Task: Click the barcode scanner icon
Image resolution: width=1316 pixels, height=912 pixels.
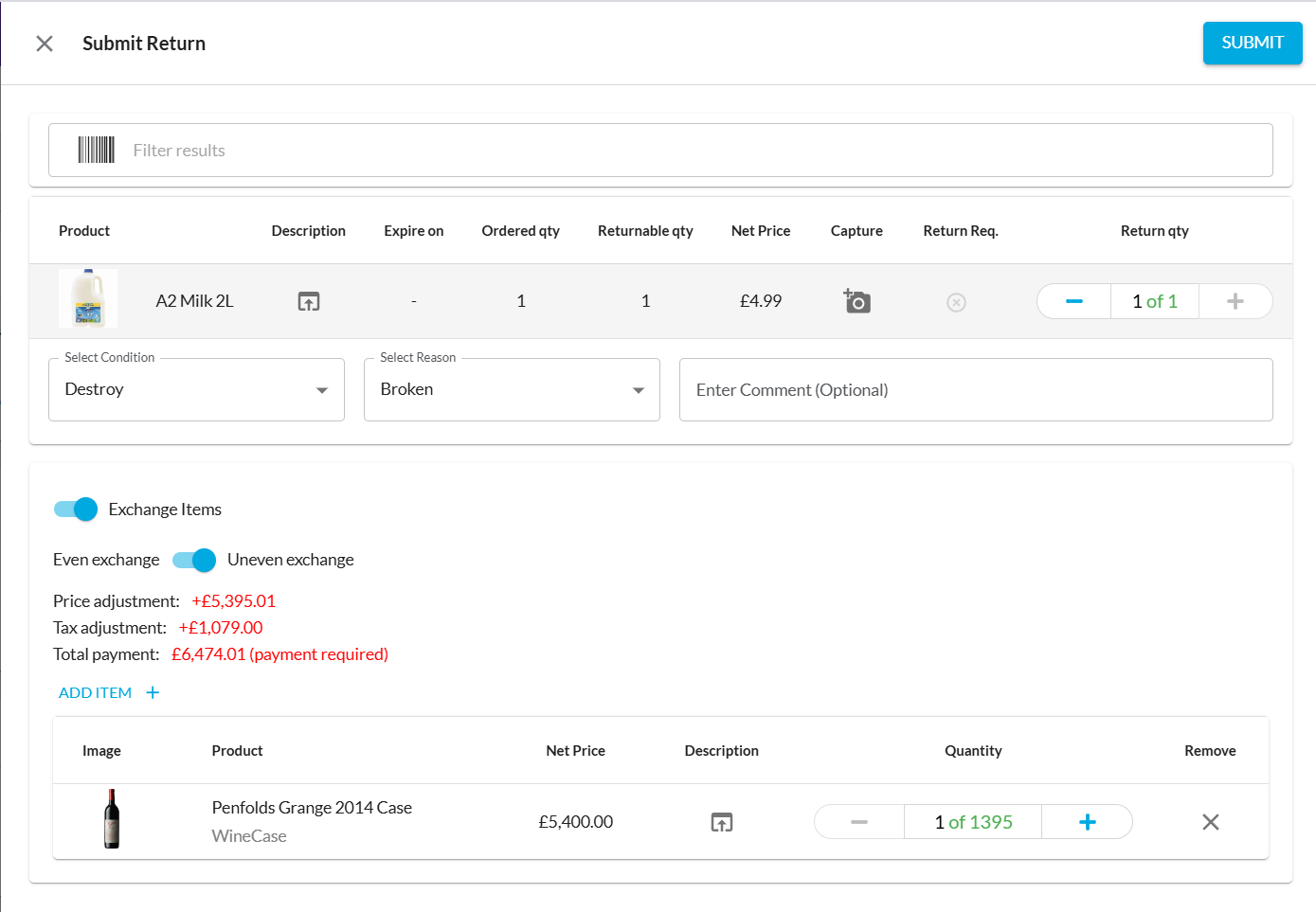Action: tap(96, 150)
